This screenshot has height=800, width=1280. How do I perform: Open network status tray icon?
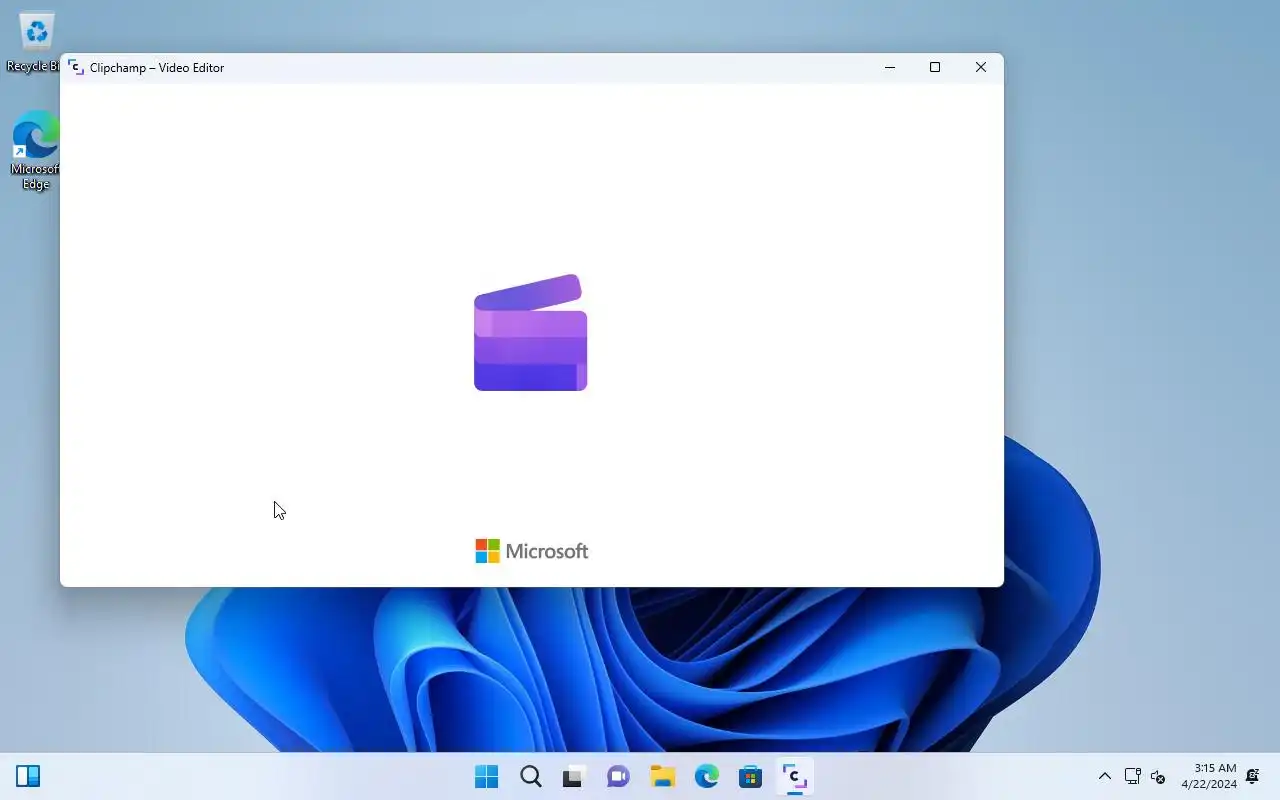tap(1132, 776)
